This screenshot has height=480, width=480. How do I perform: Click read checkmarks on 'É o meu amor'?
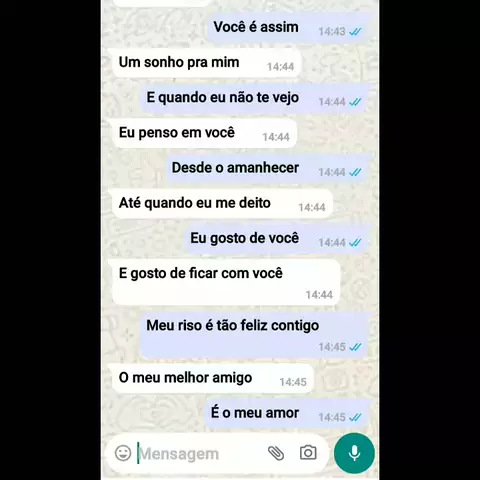[x=355, y=417]
